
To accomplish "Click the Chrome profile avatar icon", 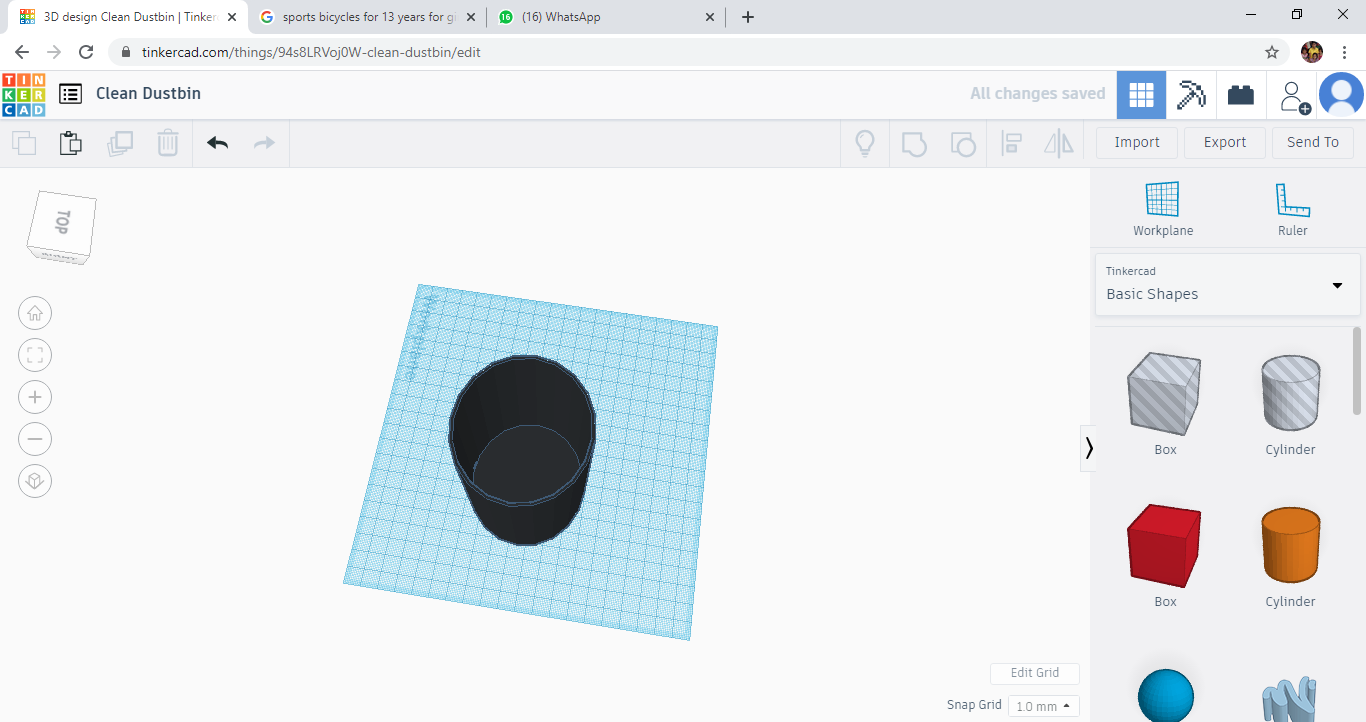I will [x=1312, y=52].
